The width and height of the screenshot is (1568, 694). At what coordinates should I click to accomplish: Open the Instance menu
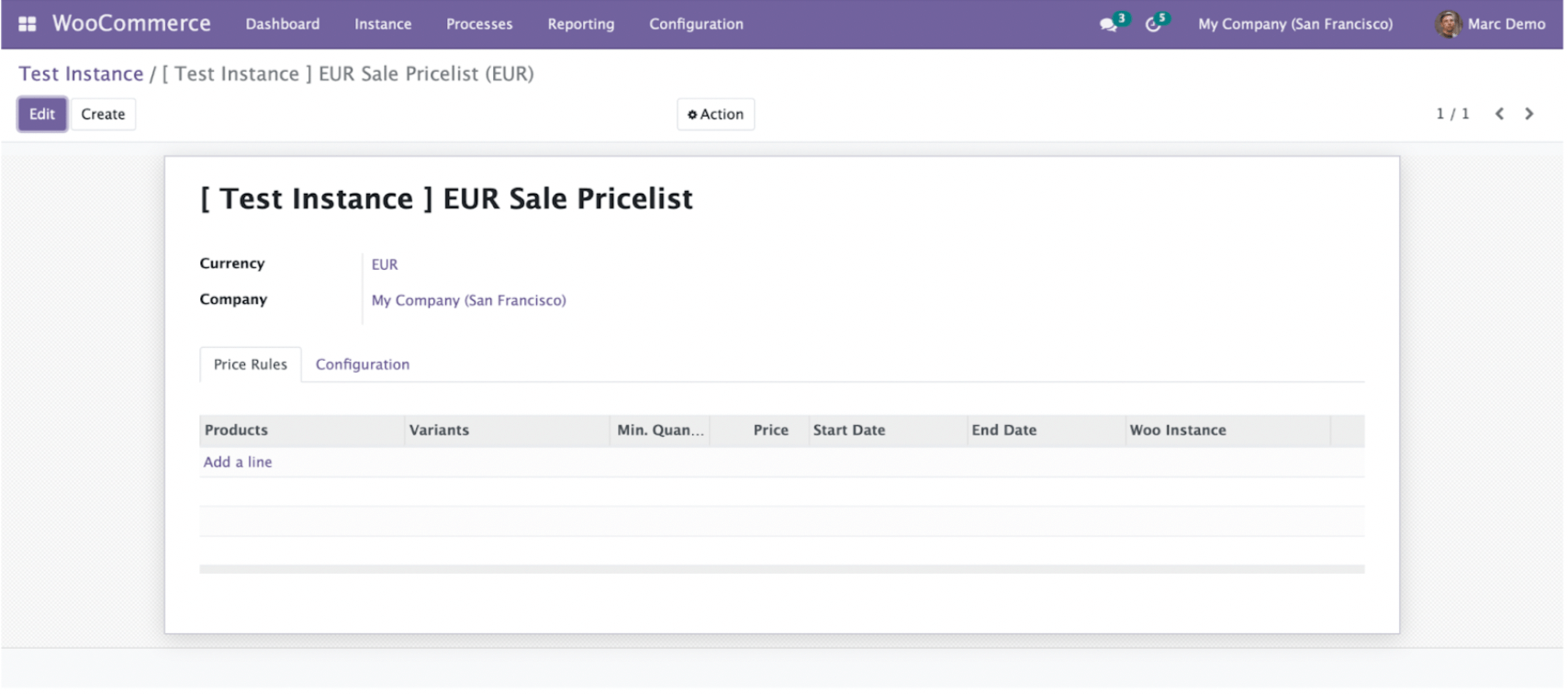383,24
